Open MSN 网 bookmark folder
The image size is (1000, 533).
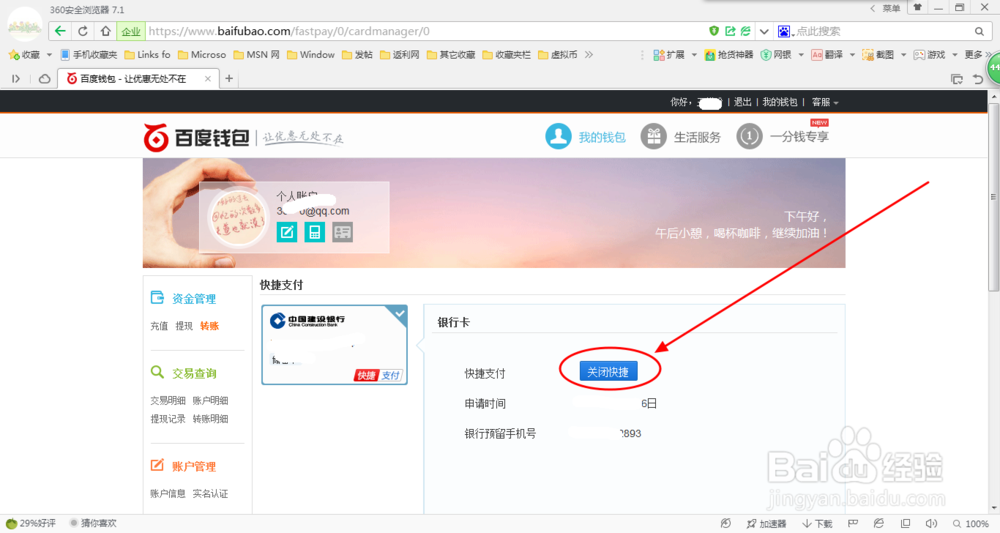(256, 55)
